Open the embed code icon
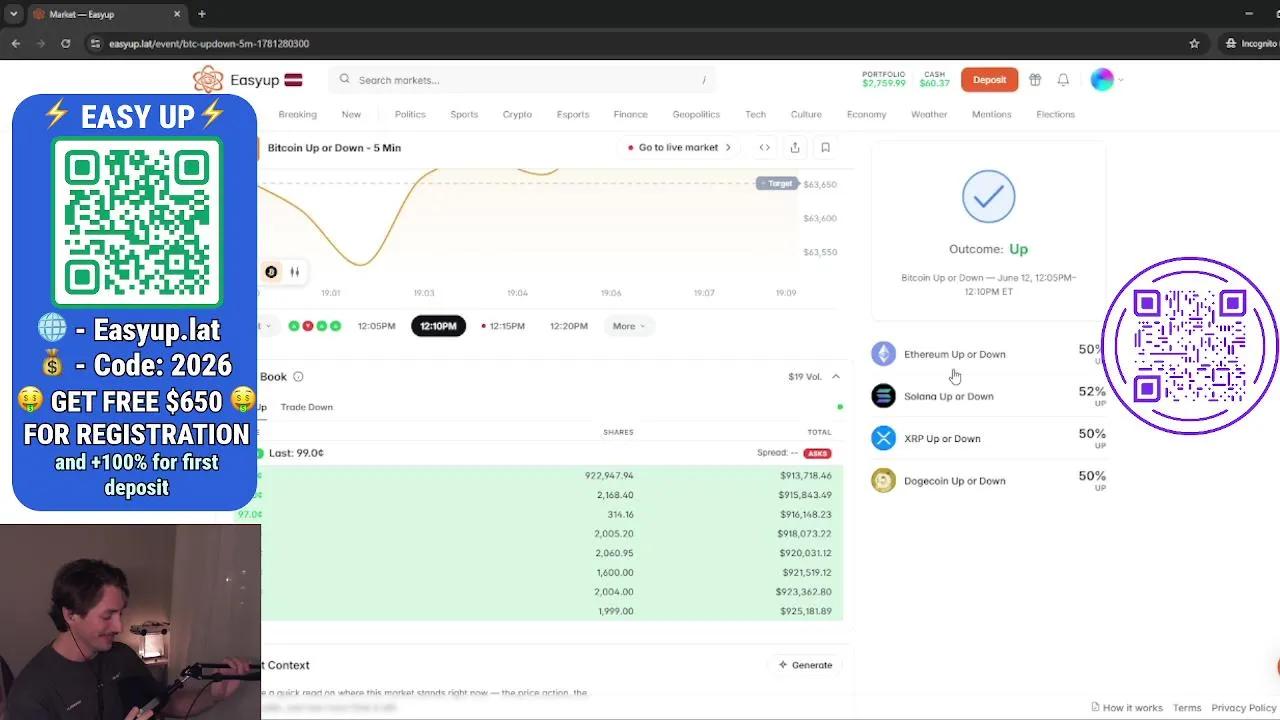Viewport: 1280px width, 720px height. [764, 147]
